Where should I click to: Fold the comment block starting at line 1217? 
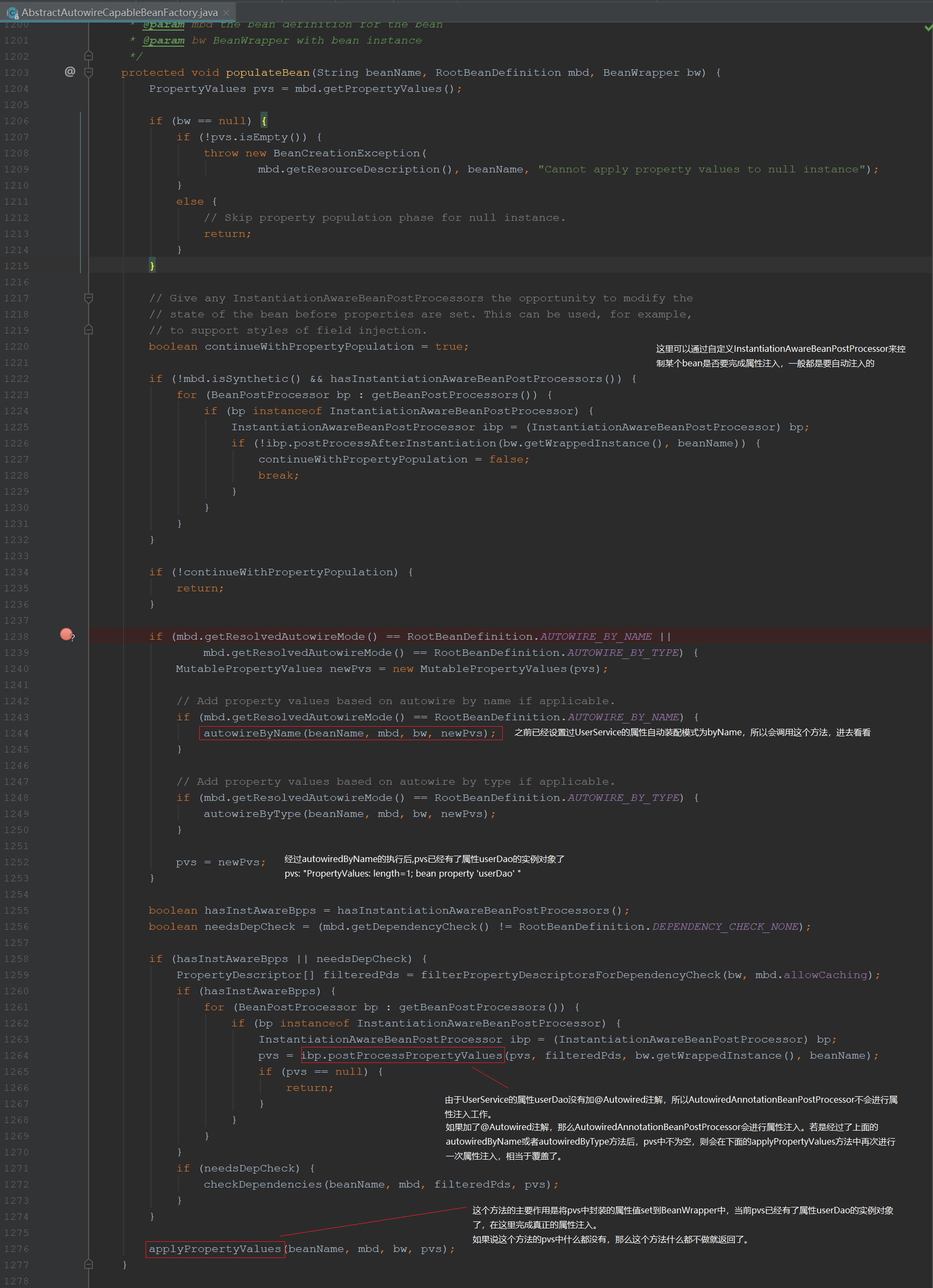[x=89, y=298]
